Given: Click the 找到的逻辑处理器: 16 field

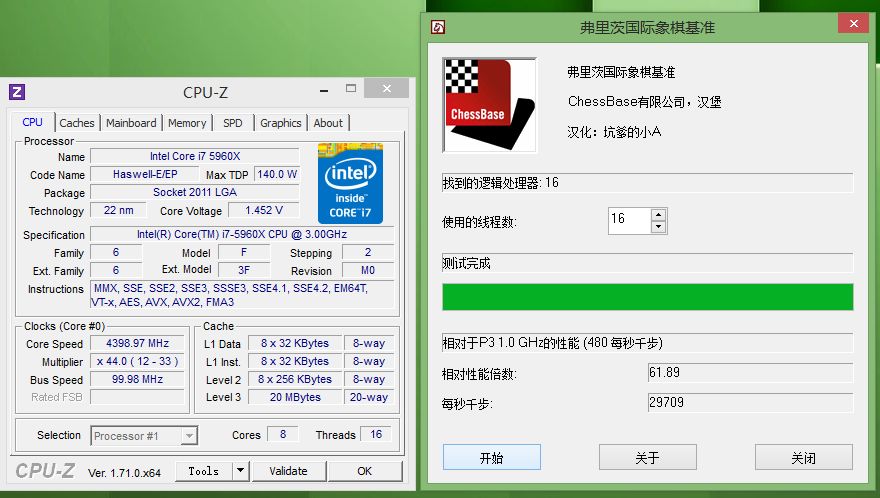Looking at the screenshot, I should point(648,182).
